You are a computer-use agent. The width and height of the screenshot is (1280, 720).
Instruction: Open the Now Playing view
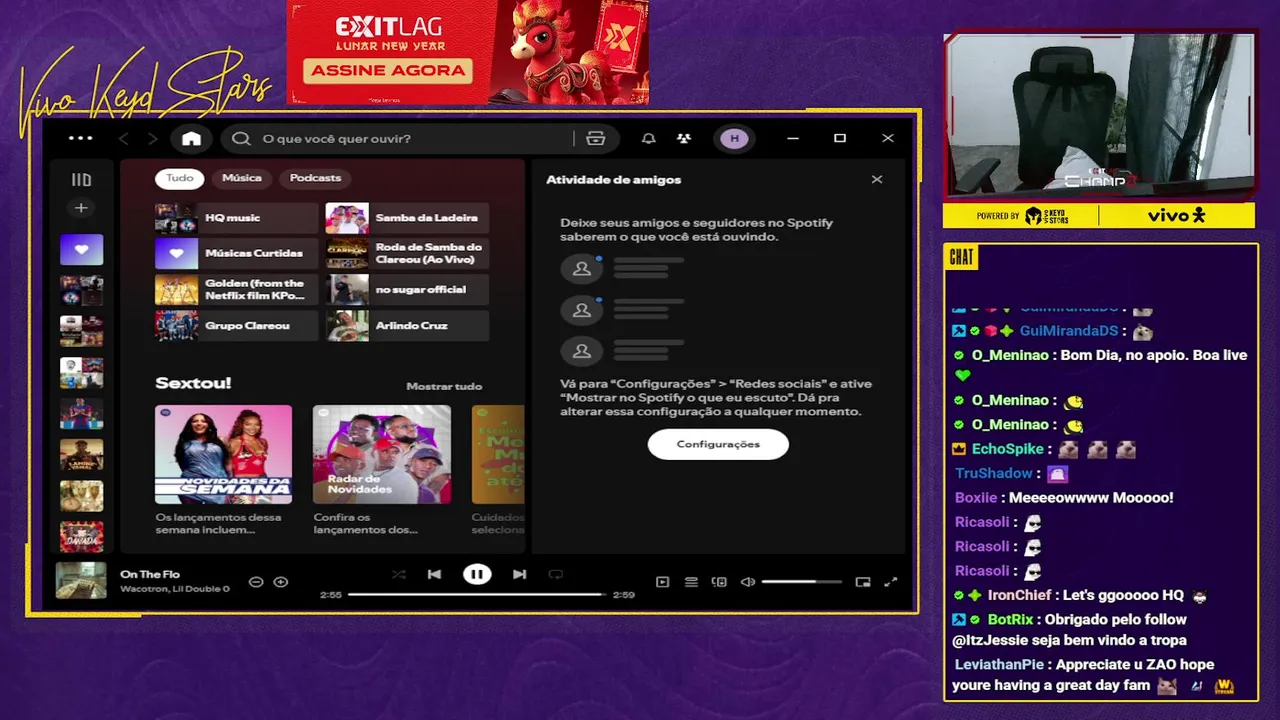coord(662,582)
